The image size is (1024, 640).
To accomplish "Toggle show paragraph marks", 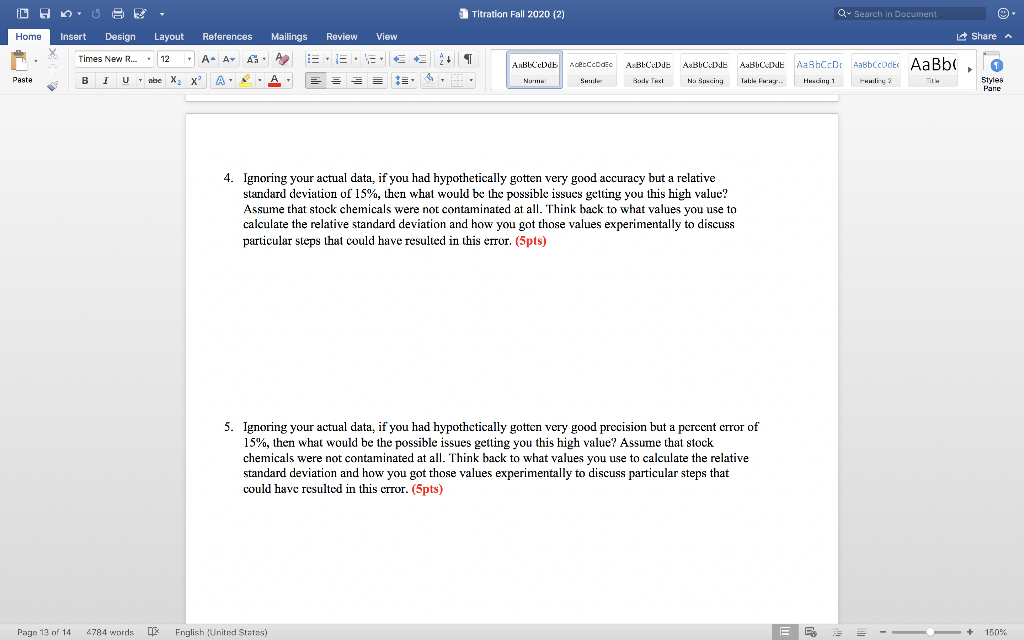I will pos(467,60).
